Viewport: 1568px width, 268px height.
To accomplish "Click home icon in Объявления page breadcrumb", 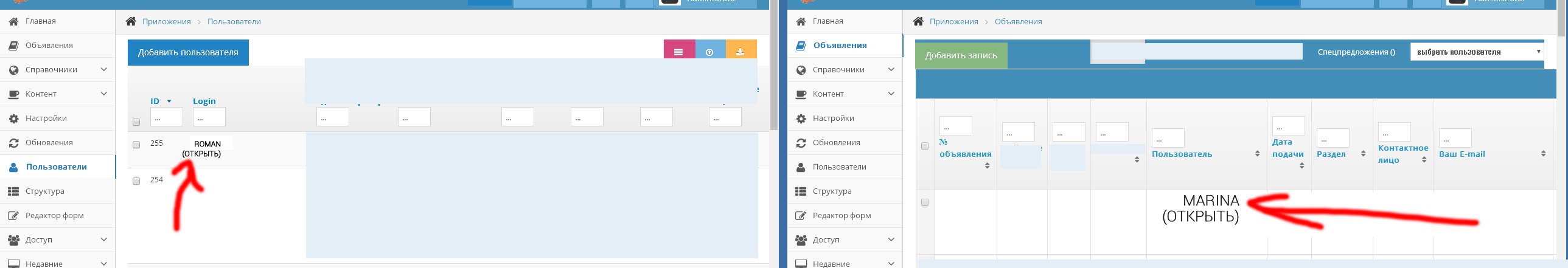I will coord(918,21).
